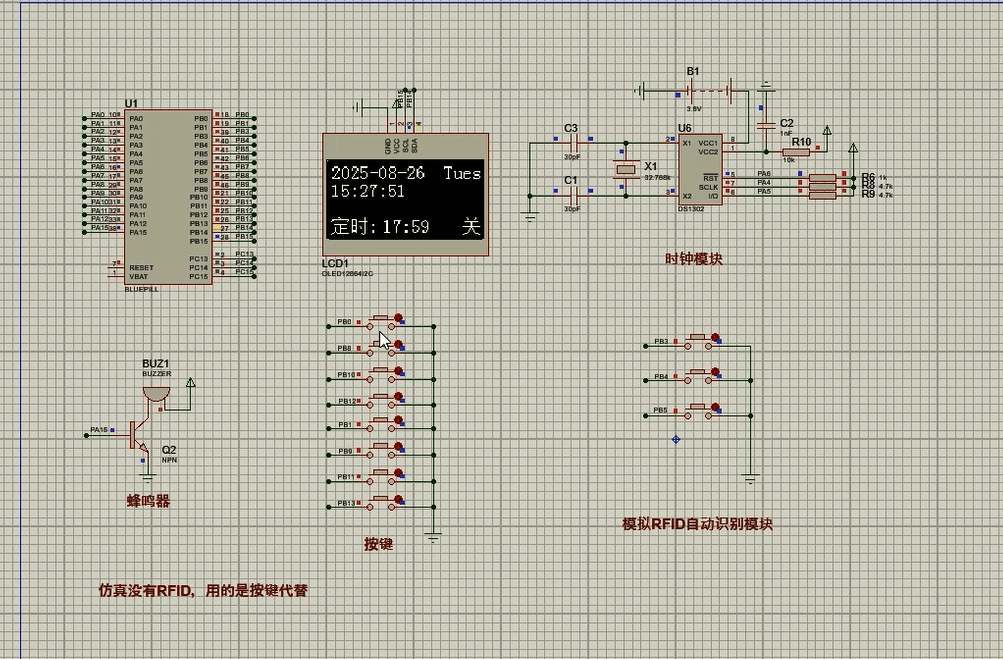Select the R10 10k resistor
1003x659 pixels.
coord(796,152)
